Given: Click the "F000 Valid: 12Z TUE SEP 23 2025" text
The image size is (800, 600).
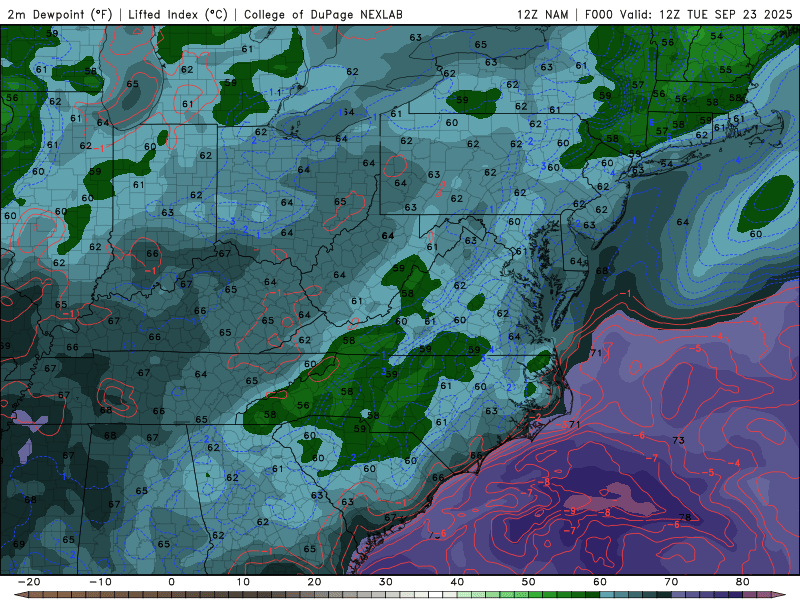Looking at the screenshot, I should (x=688, y=14).
